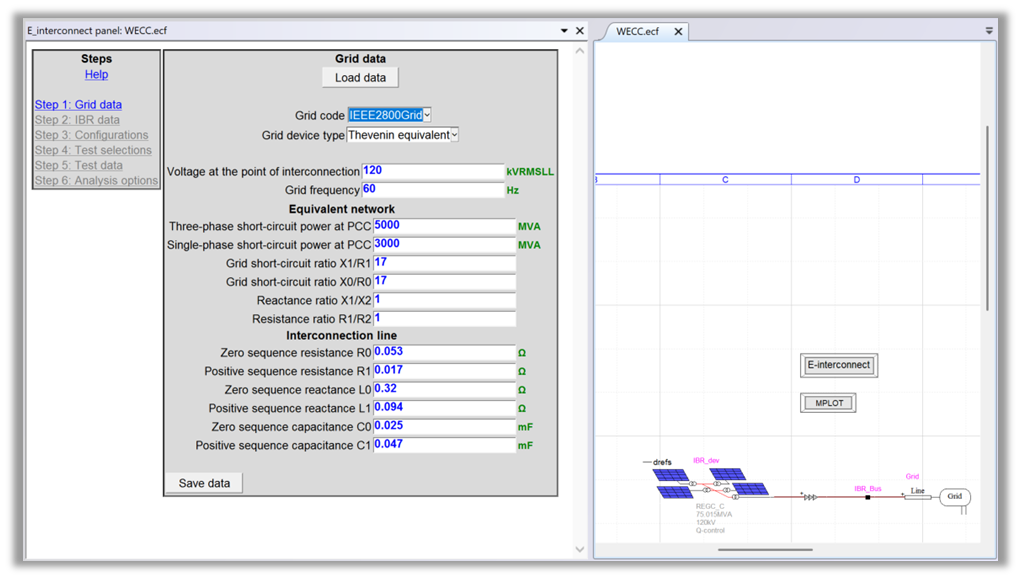Open the MPLOT block on canvas
This screenshot has height=579, width=1021.
(x=828, y=404)
